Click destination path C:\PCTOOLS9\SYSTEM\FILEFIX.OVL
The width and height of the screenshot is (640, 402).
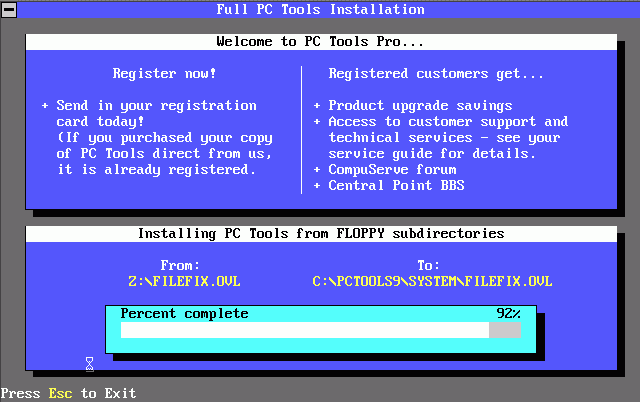432,282
